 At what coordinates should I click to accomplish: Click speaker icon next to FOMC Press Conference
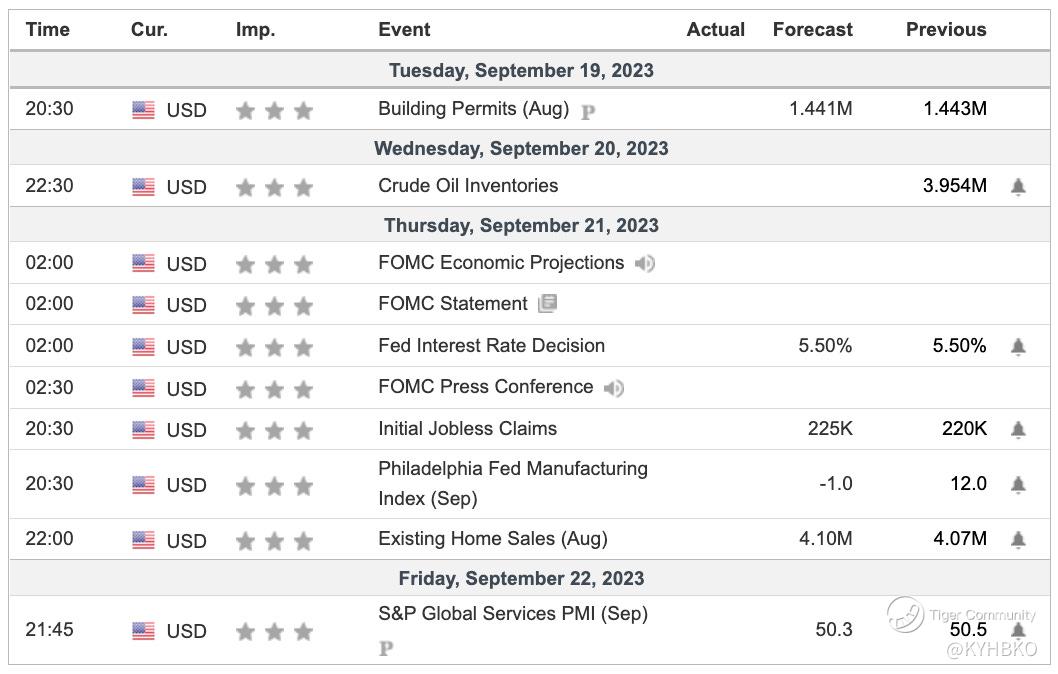coord(614,388)
